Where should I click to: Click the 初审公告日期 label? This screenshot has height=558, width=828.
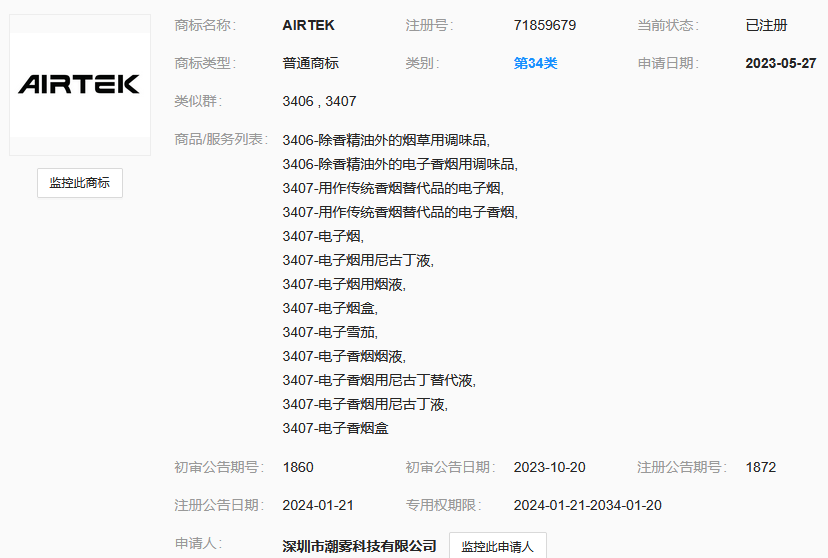point(450,467)
